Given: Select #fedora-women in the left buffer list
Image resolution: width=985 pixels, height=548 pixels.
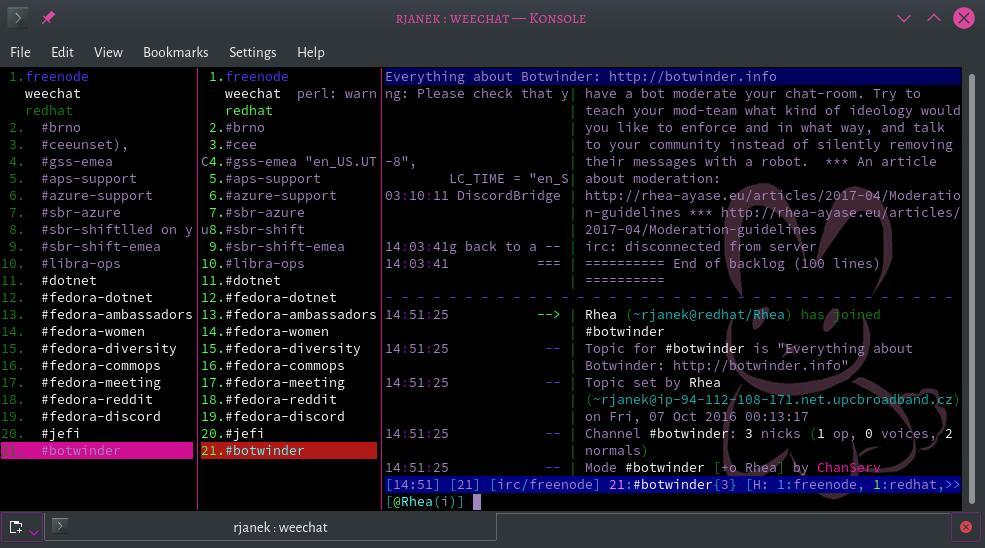Looking at the screenshot, I should click(93, 331).
